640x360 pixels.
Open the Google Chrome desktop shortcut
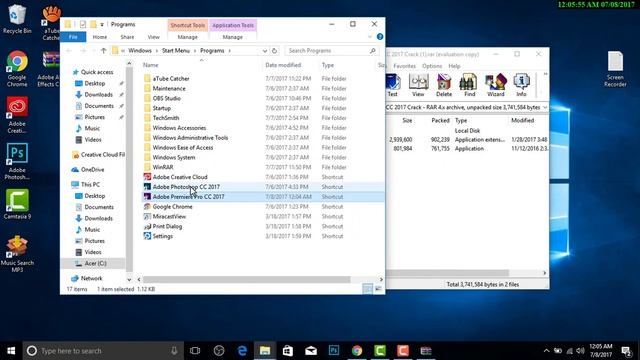tap(17, 68)
